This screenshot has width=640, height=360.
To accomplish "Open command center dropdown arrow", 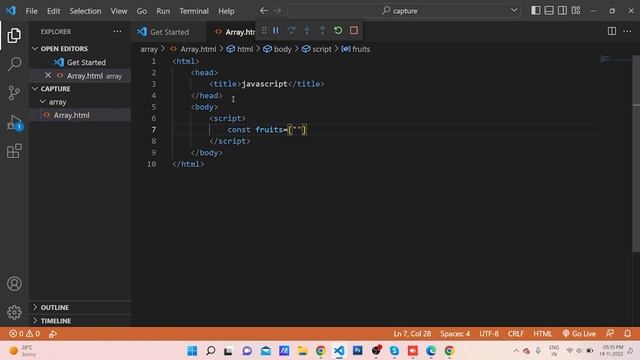I will [514, 11].
